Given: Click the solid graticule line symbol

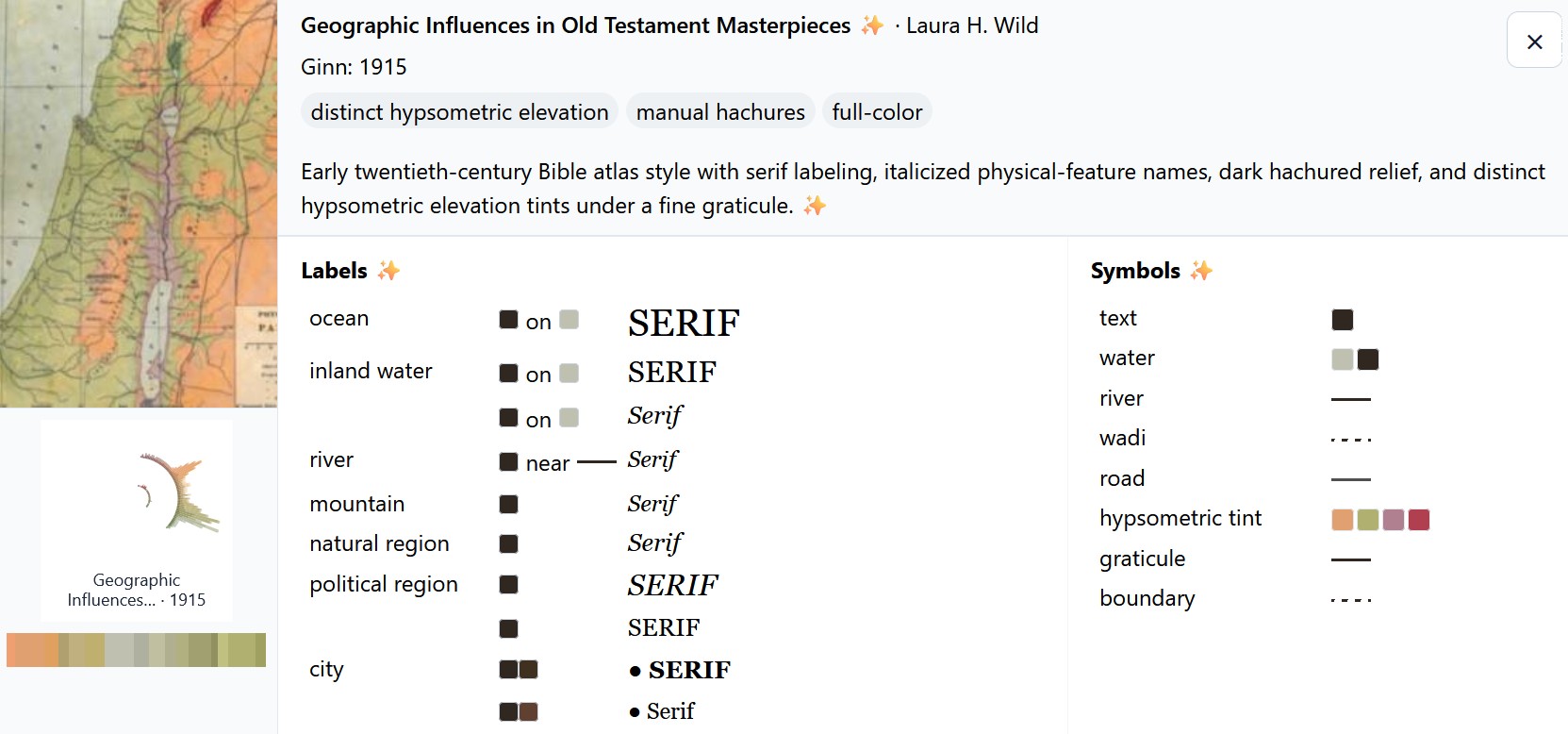Looking at the screenshot, I should (1351, 559).
